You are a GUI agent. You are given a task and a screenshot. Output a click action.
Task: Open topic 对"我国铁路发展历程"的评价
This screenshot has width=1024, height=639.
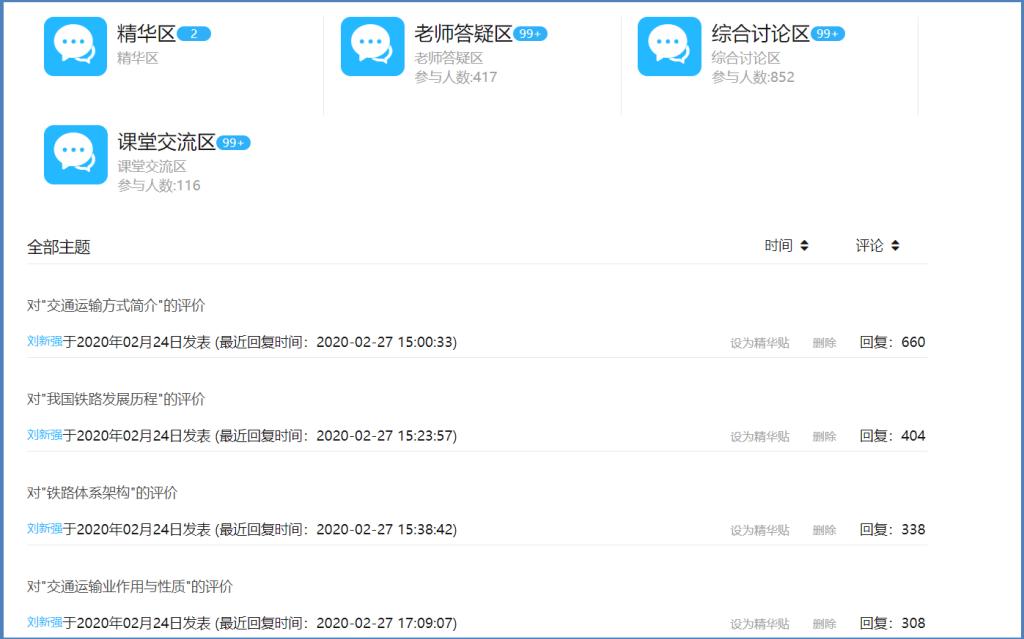(x=116, y=399)
